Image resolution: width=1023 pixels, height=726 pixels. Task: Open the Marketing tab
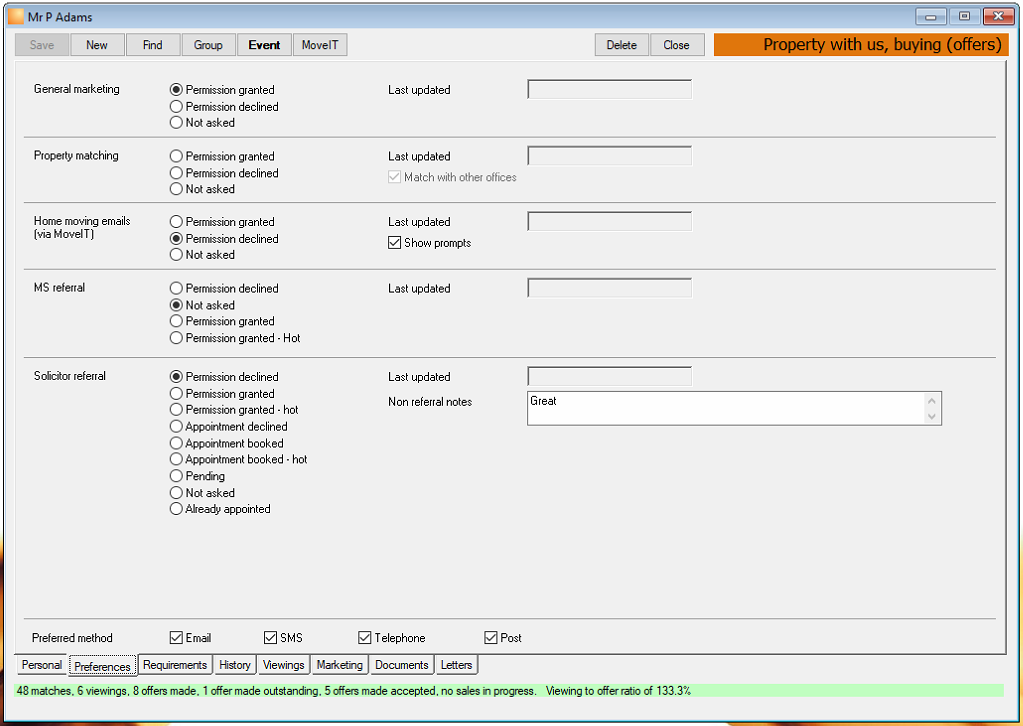point(339,665)
